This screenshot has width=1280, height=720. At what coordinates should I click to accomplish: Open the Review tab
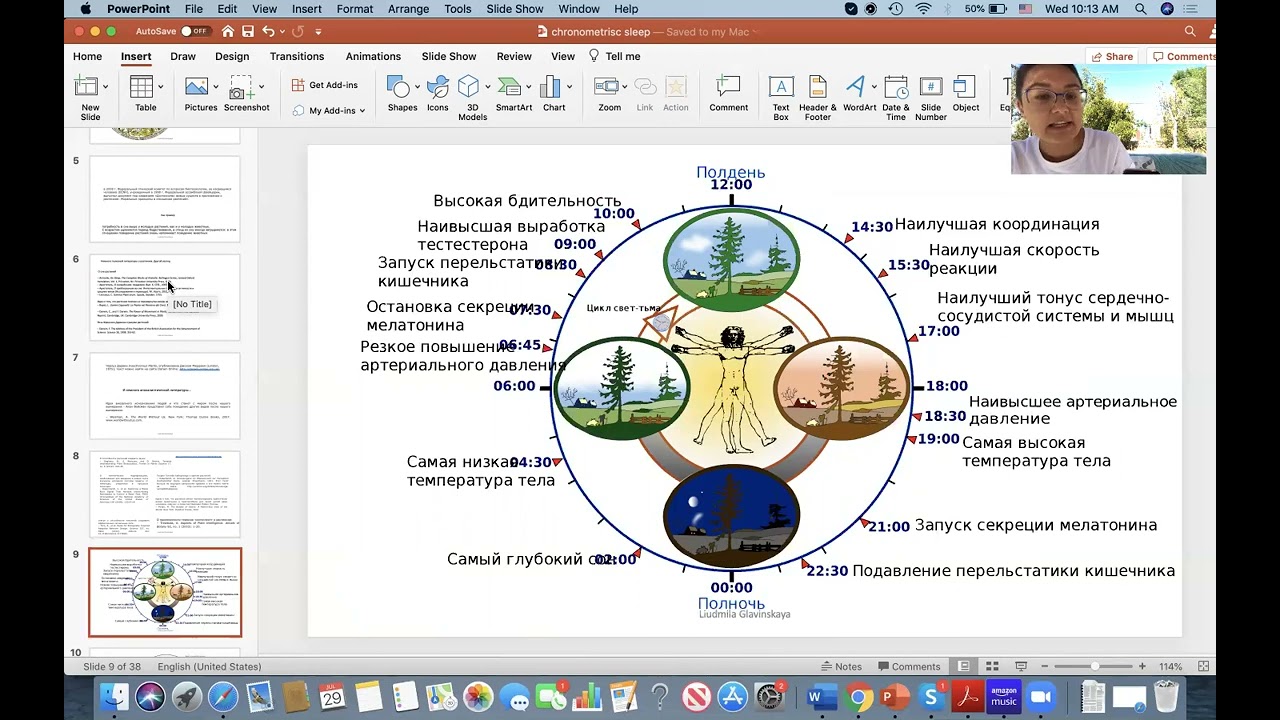(x=514, y=57)
